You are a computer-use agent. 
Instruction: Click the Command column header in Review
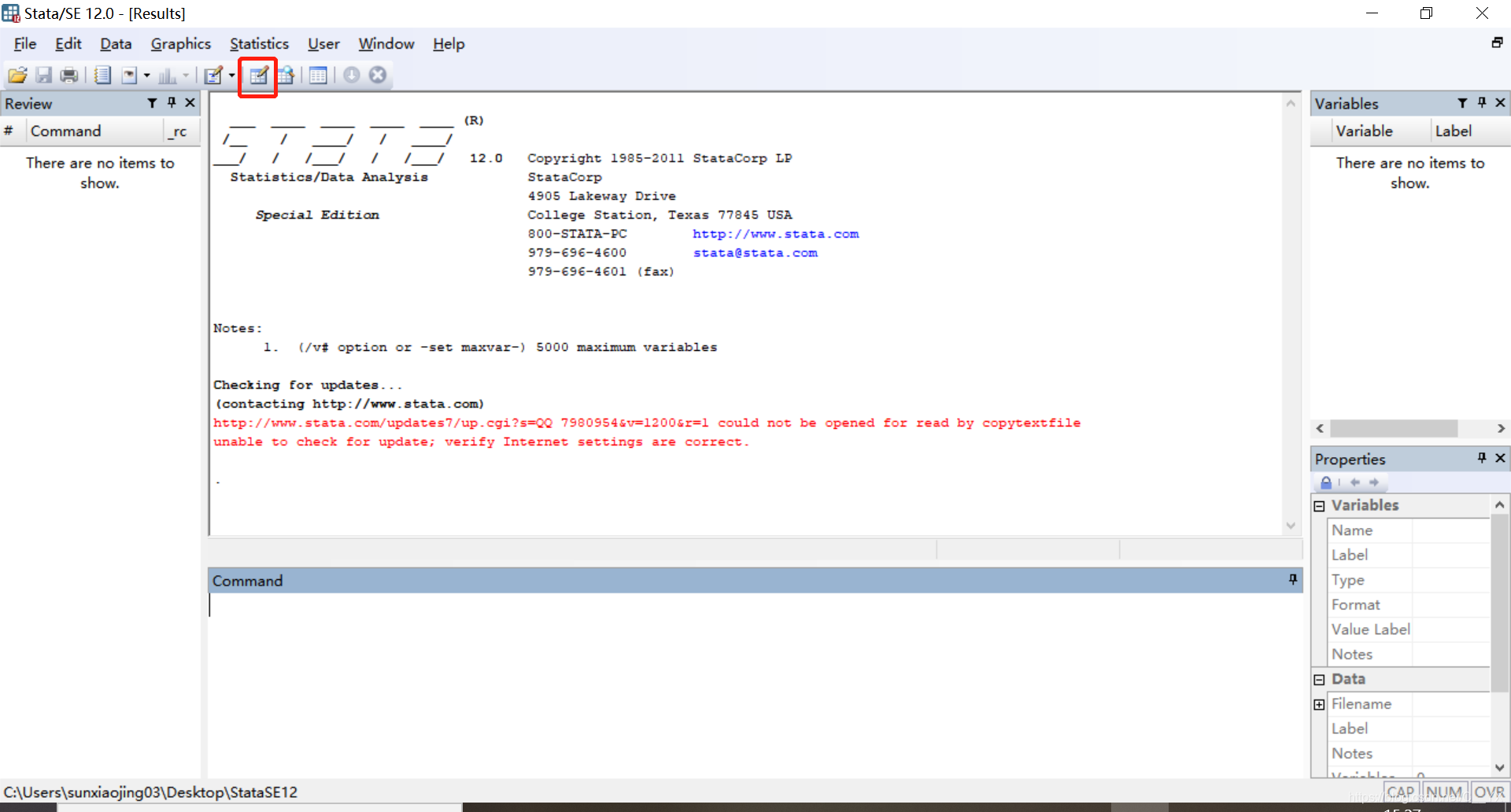(95, 131)
